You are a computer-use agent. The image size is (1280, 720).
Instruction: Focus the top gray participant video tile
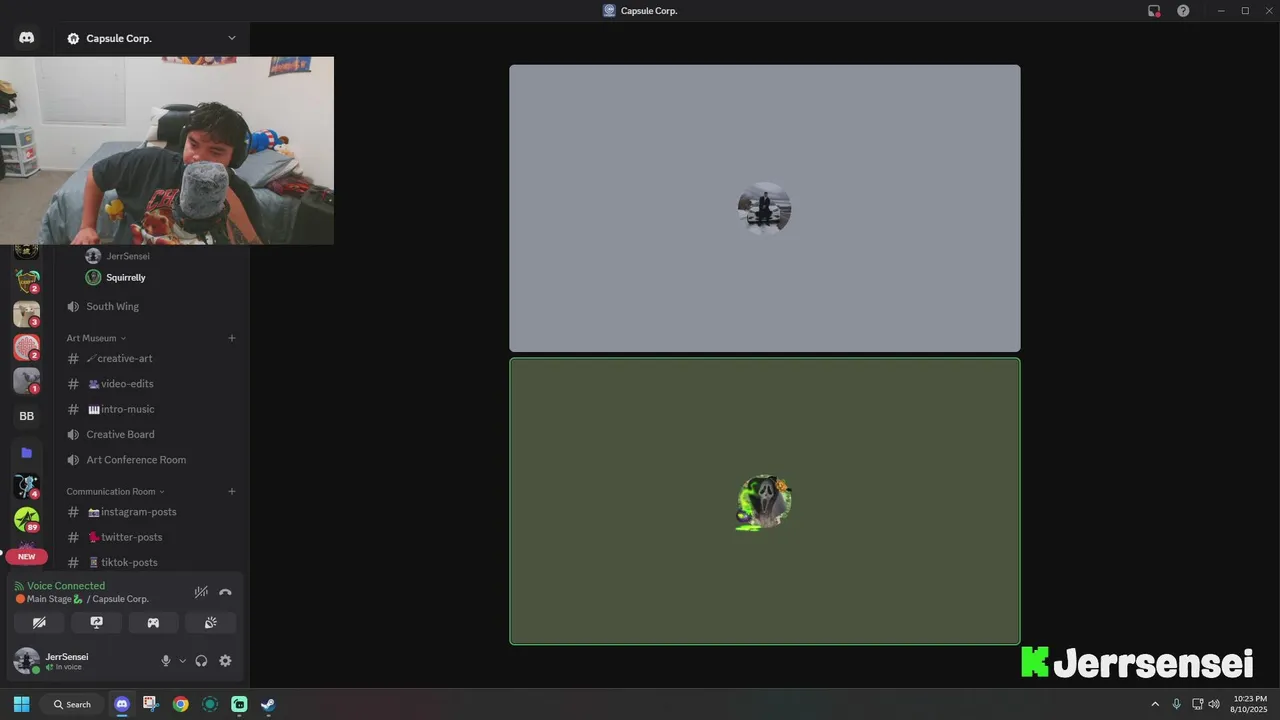click(765, 208)
